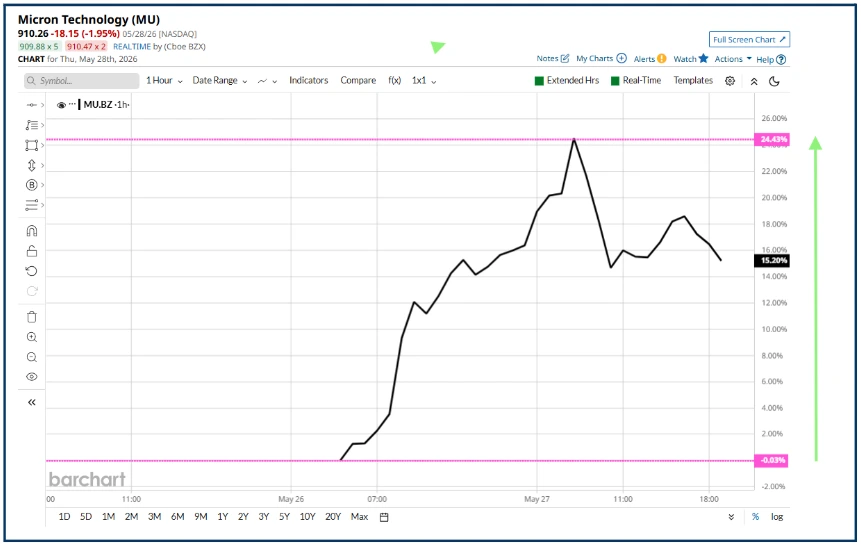The width and height of the screenshot is (861, 545).
Task: Toggle the lock drawings icon
Action: (x=32, y=251)
